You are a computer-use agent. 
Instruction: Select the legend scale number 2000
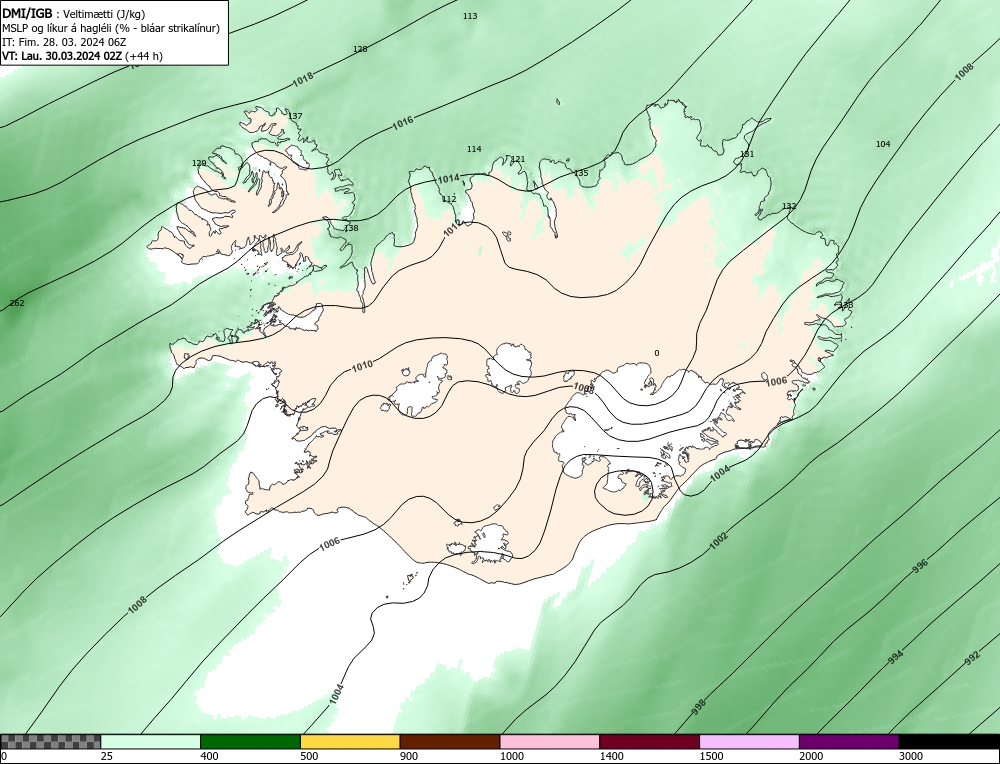(811, 757)
